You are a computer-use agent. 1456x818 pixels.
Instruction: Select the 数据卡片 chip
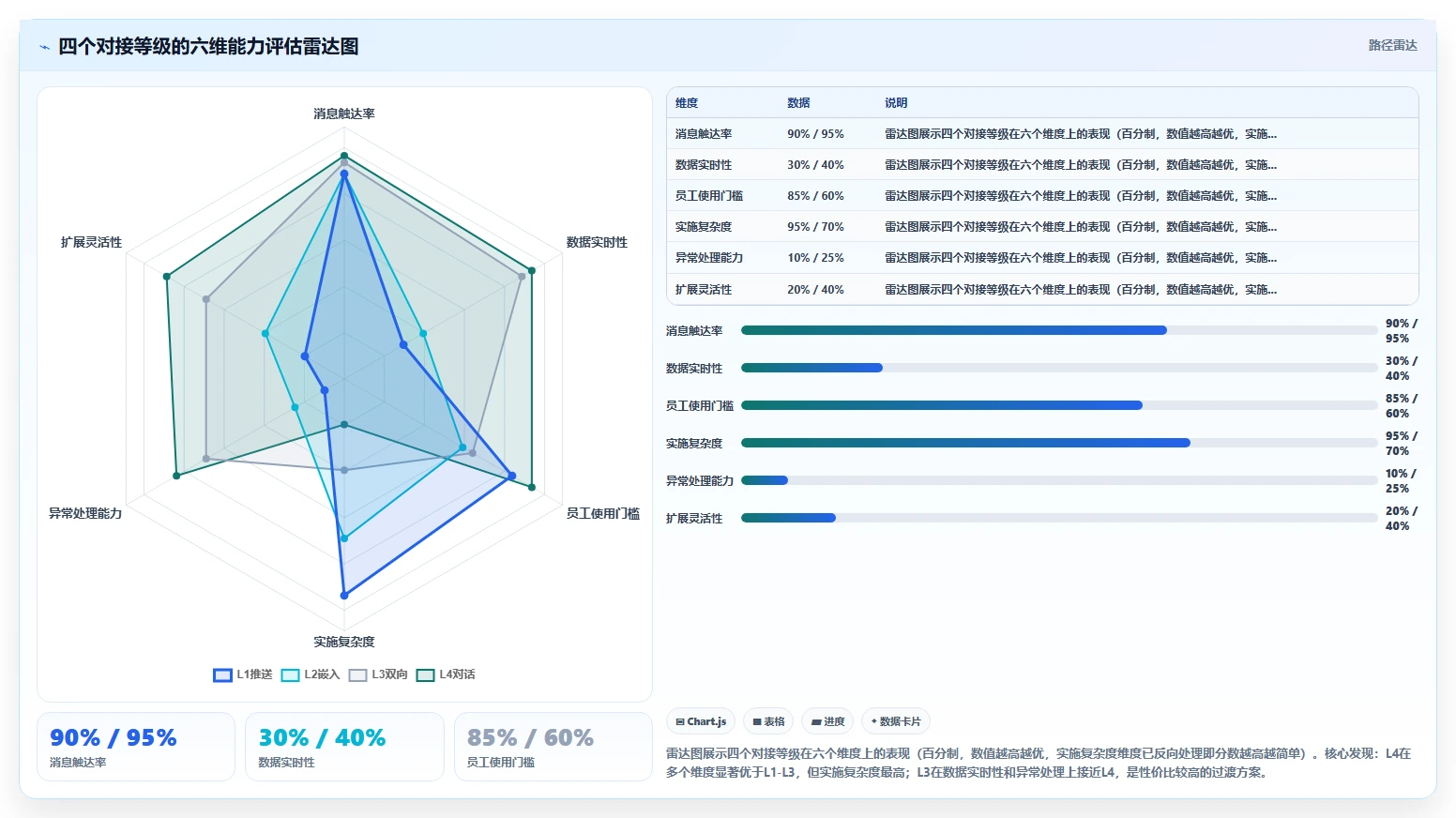[896, 721]
